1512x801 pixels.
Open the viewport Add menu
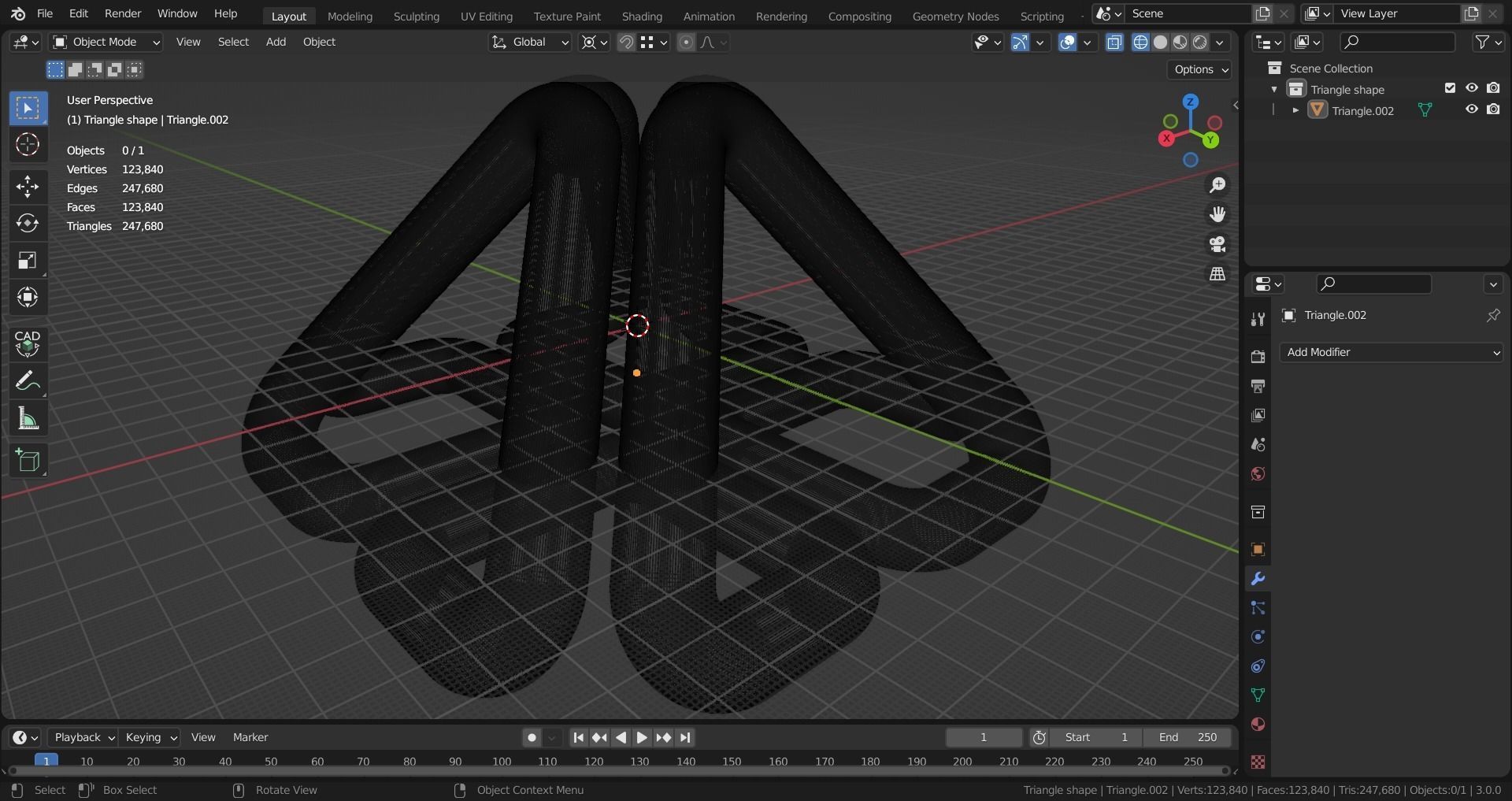[x=276, y=42]
